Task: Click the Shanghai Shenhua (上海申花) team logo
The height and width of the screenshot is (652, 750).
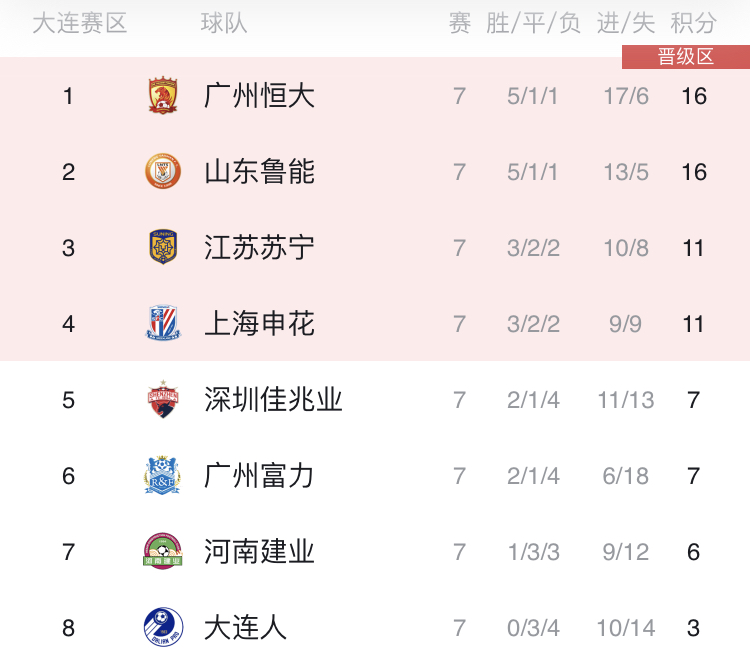Action: (163, 323)
